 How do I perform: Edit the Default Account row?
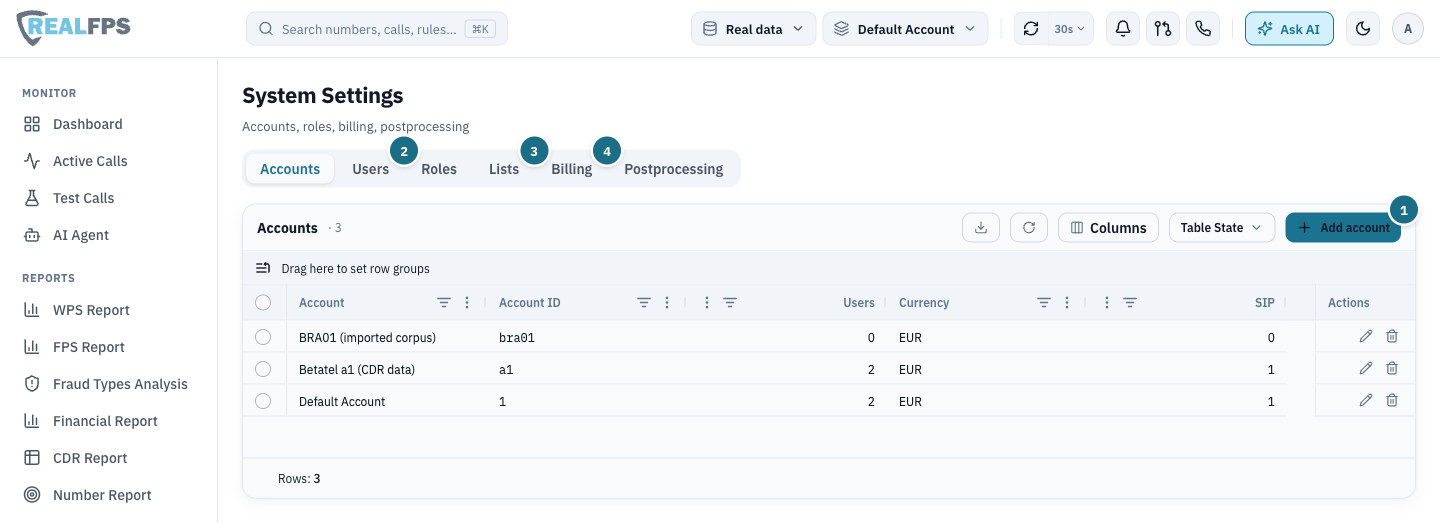(x=1366, y=401)
